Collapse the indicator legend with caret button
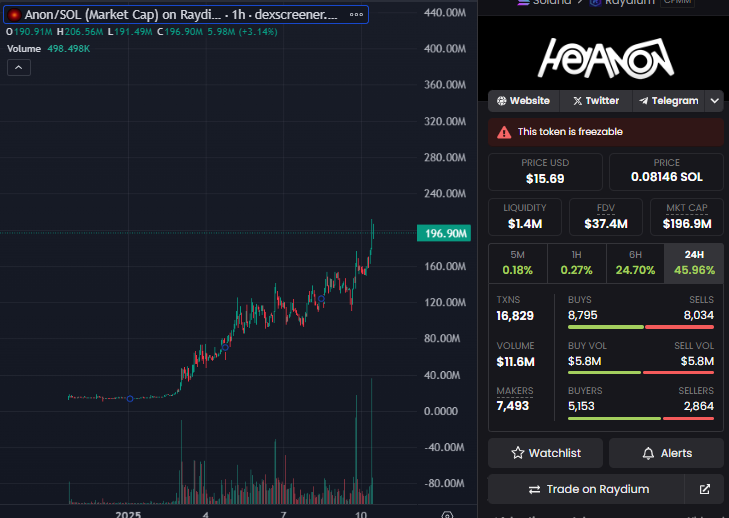Screen dimensions: 729x518 pos(19,67)
